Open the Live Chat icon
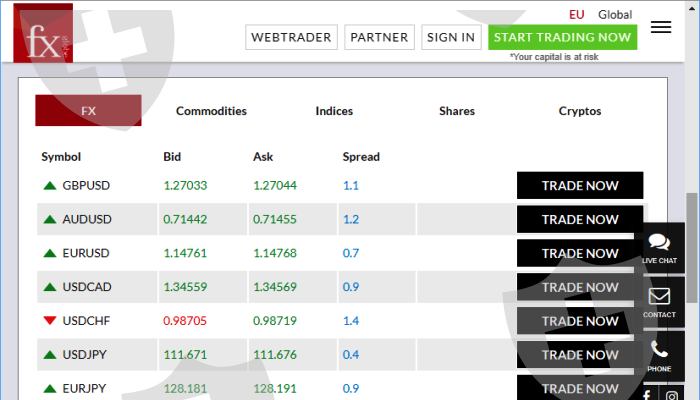 659,245
